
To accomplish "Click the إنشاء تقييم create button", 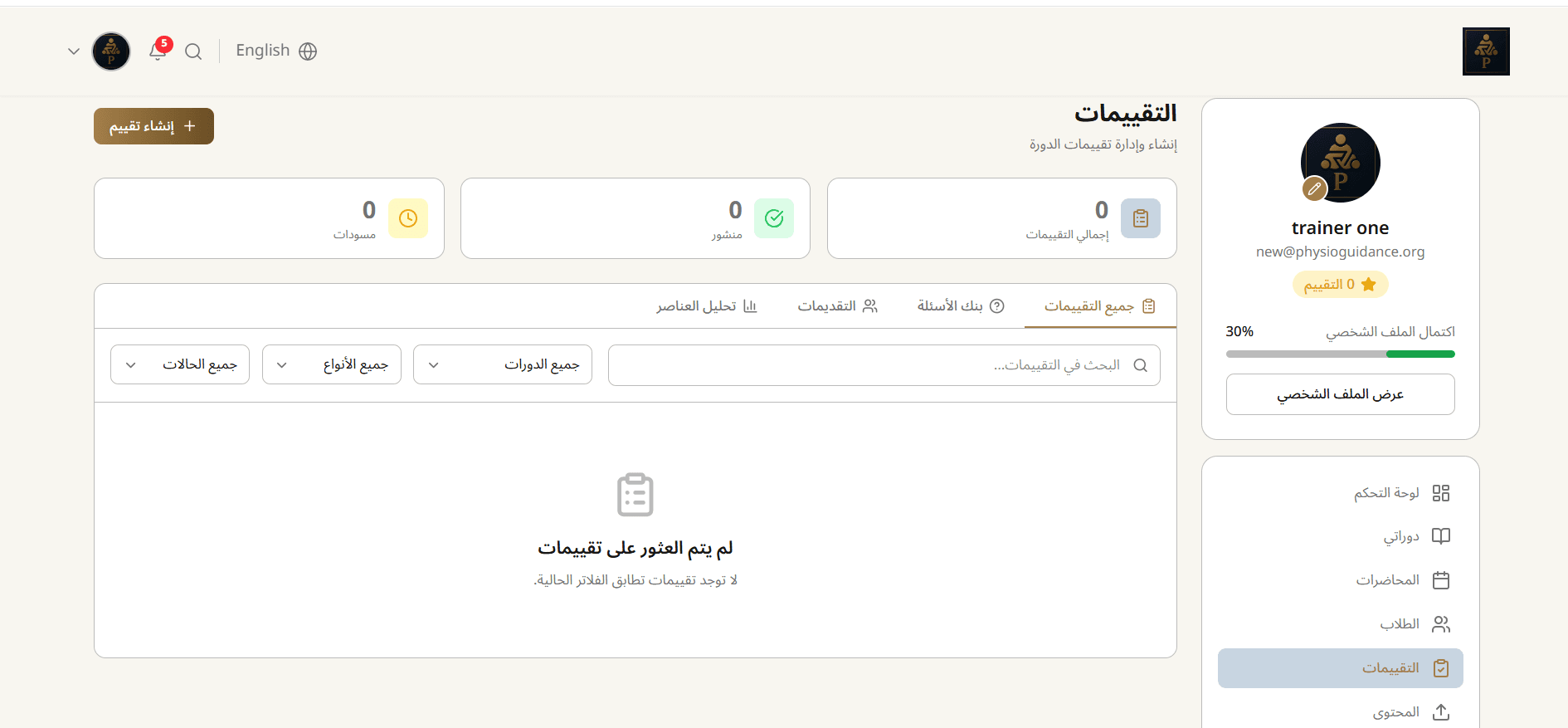I will [153, 126].
